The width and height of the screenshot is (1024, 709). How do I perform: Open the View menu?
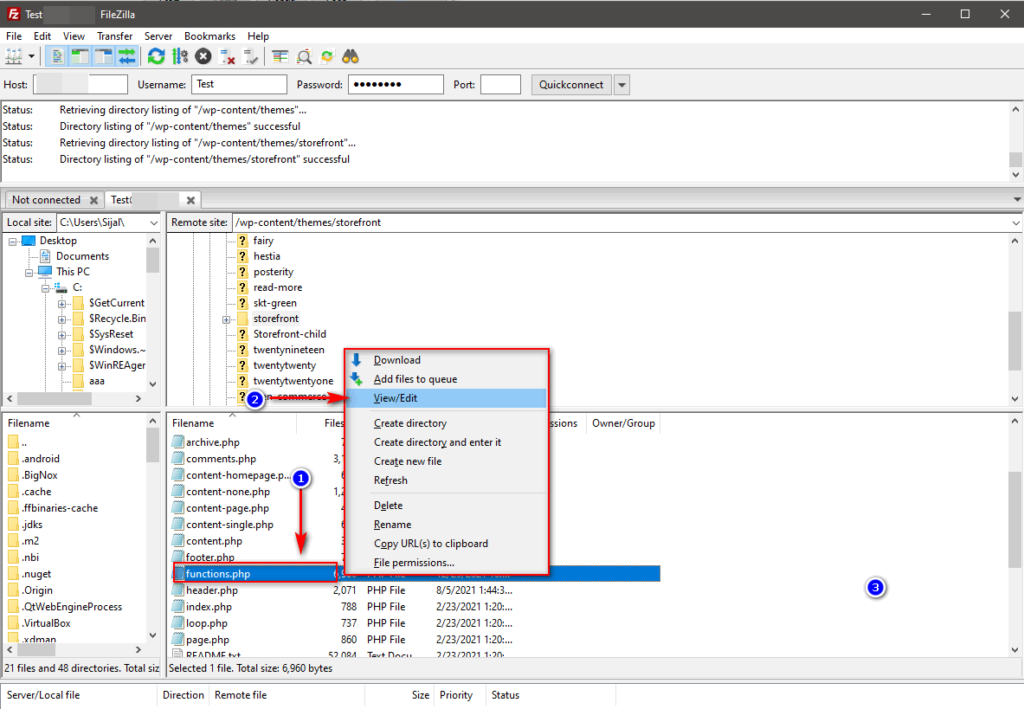click(74, 36)
